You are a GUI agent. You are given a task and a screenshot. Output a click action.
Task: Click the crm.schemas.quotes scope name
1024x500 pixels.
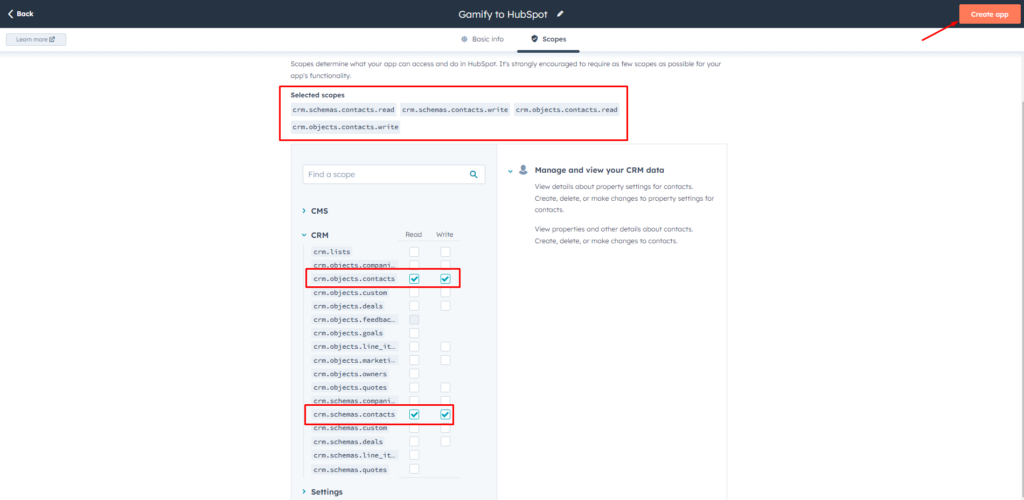pos(350,469)
